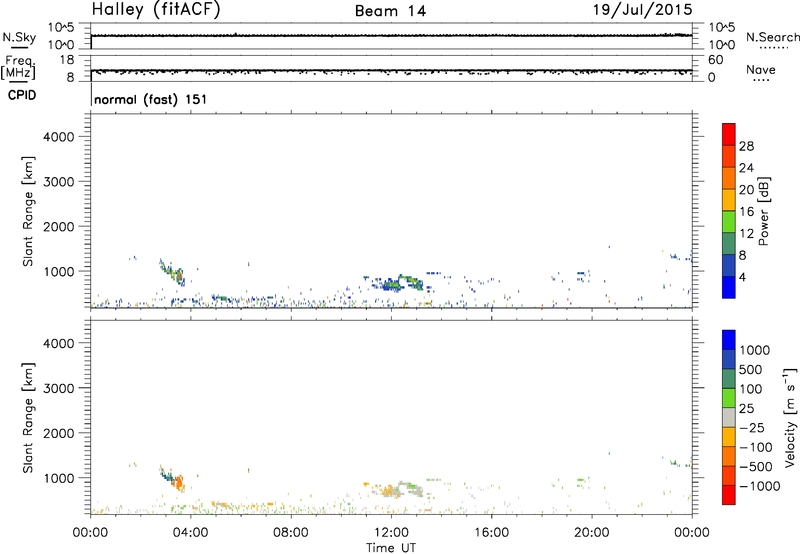Select the yellow −25 to −100 Velocity color segment

click(729, 437)
